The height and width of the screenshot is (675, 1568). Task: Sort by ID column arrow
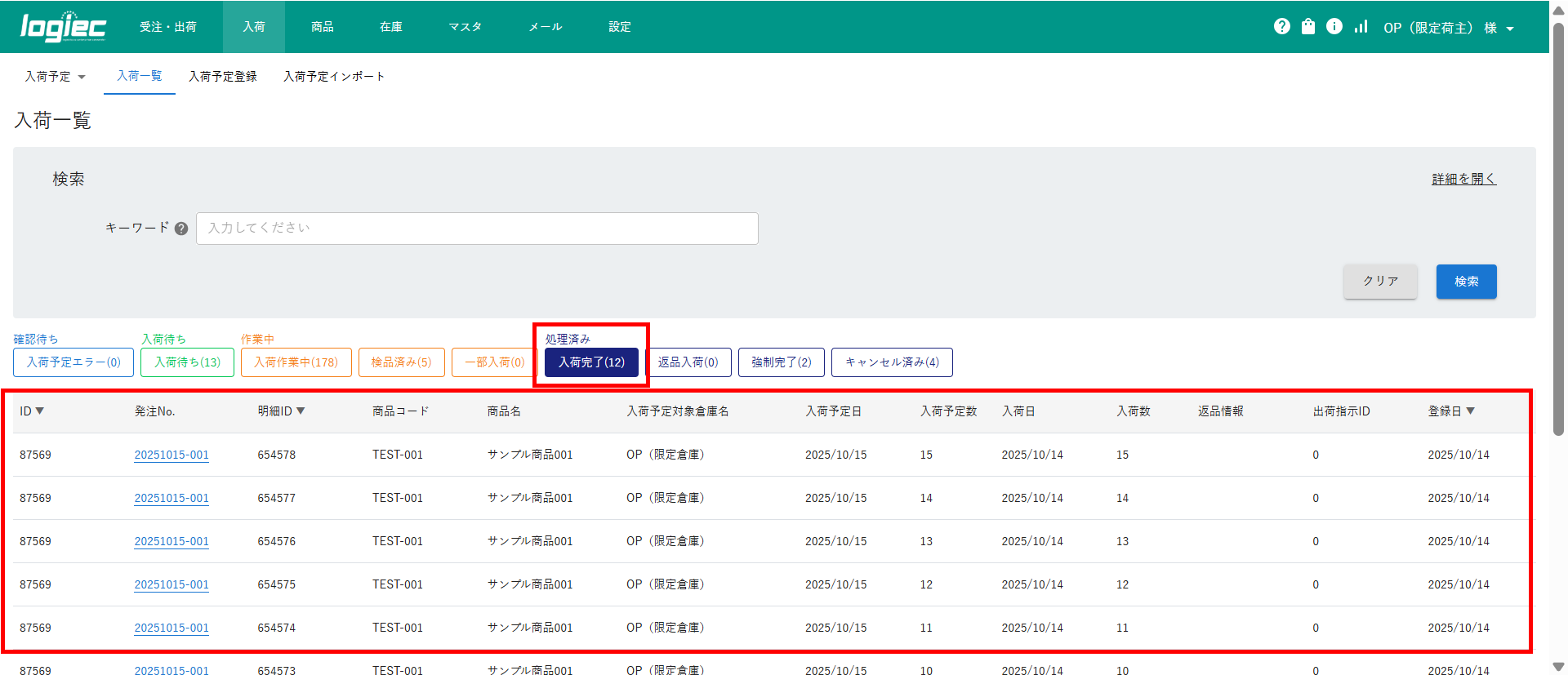pyautogui.click(x=39, y=411)
